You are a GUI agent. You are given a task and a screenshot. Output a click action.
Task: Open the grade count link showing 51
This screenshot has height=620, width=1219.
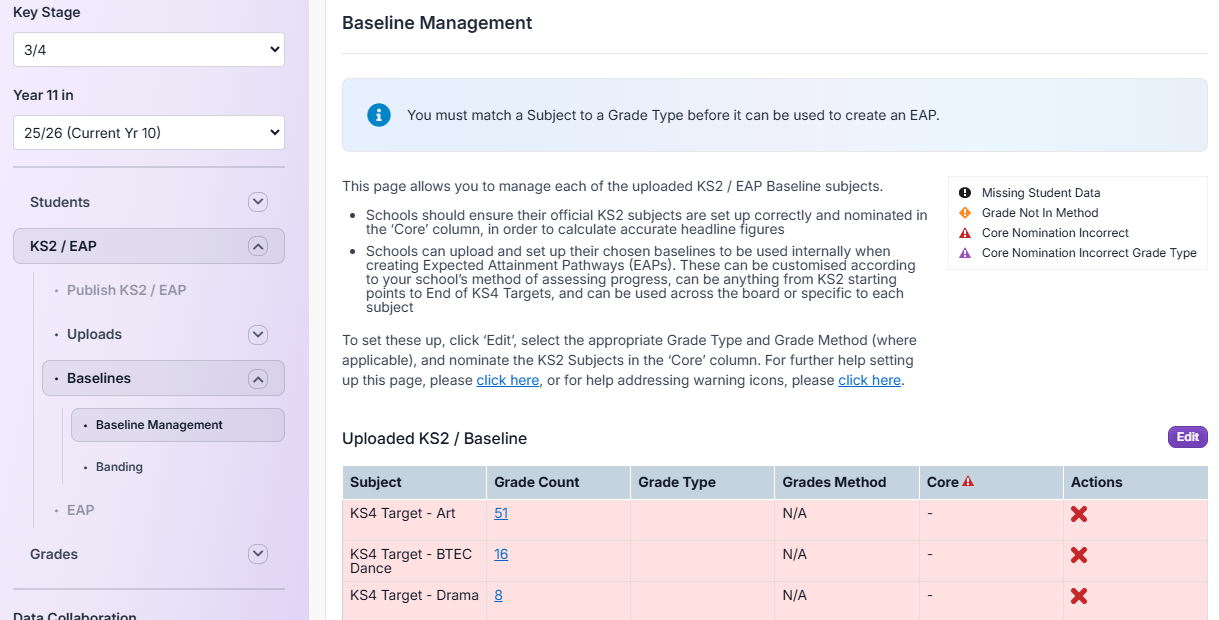pos(500,513)
